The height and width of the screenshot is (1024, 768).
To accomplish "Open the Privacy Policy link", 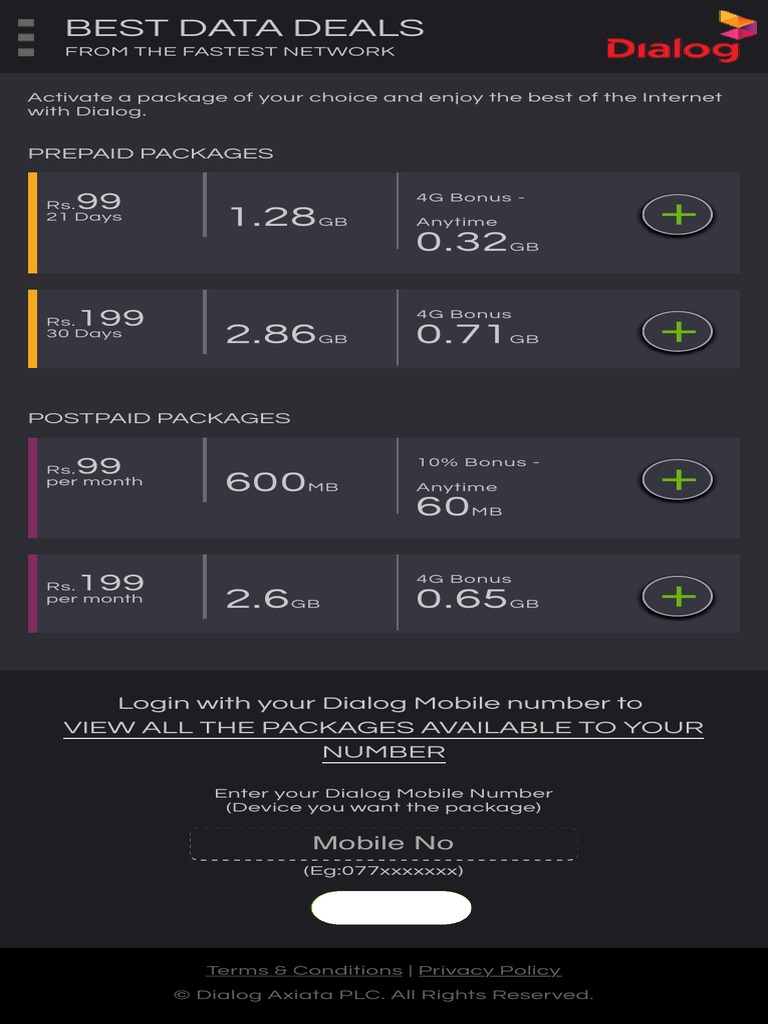I will coord(489,970).
